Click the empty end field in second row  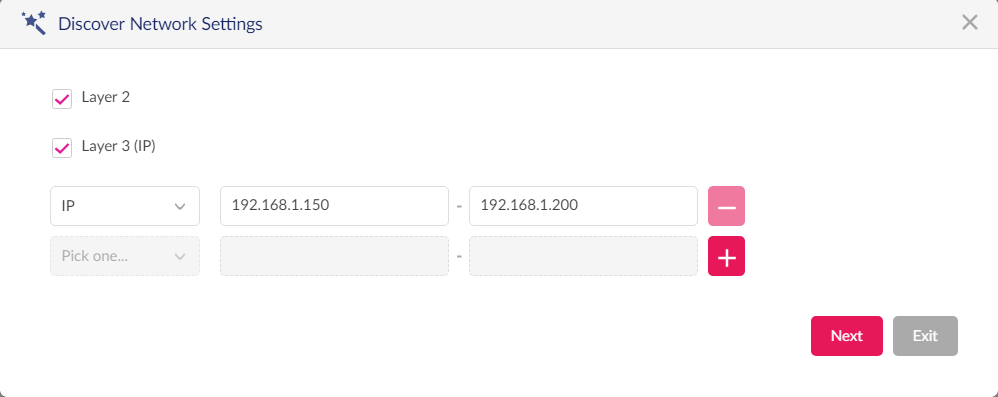pyautogui.click(x=583, y=256)
